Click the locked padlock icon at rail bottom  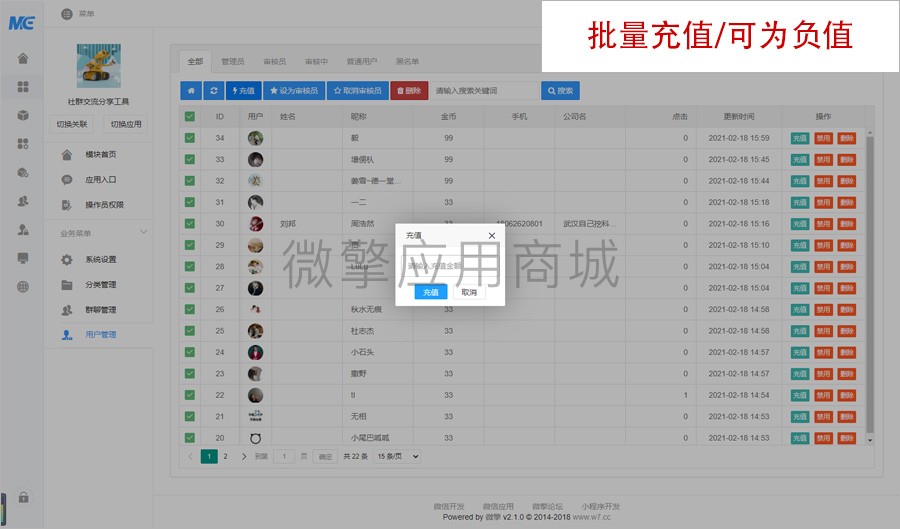click(24, 497)
